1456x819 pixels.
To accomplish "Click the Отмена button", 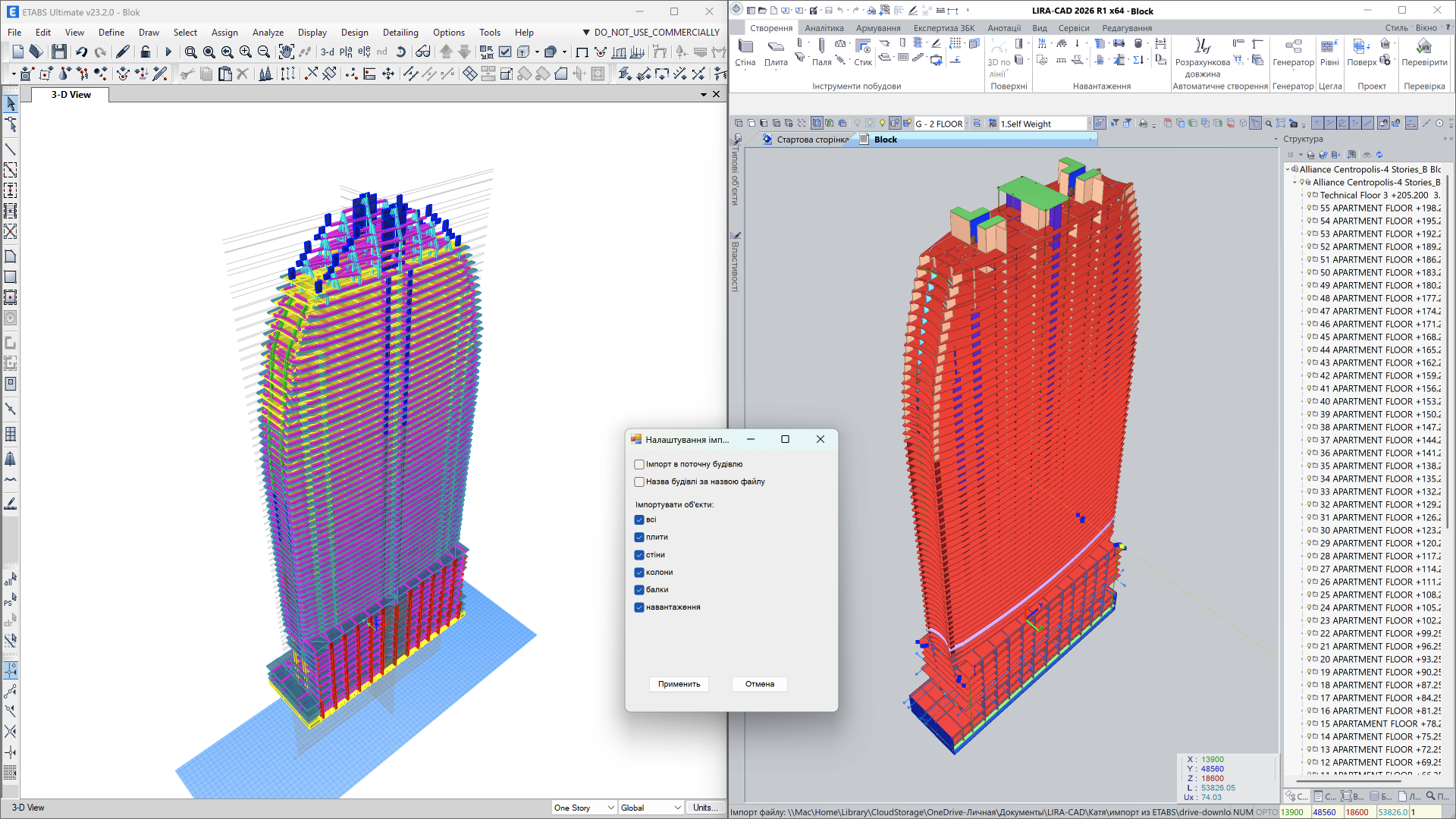I will 759,684.
